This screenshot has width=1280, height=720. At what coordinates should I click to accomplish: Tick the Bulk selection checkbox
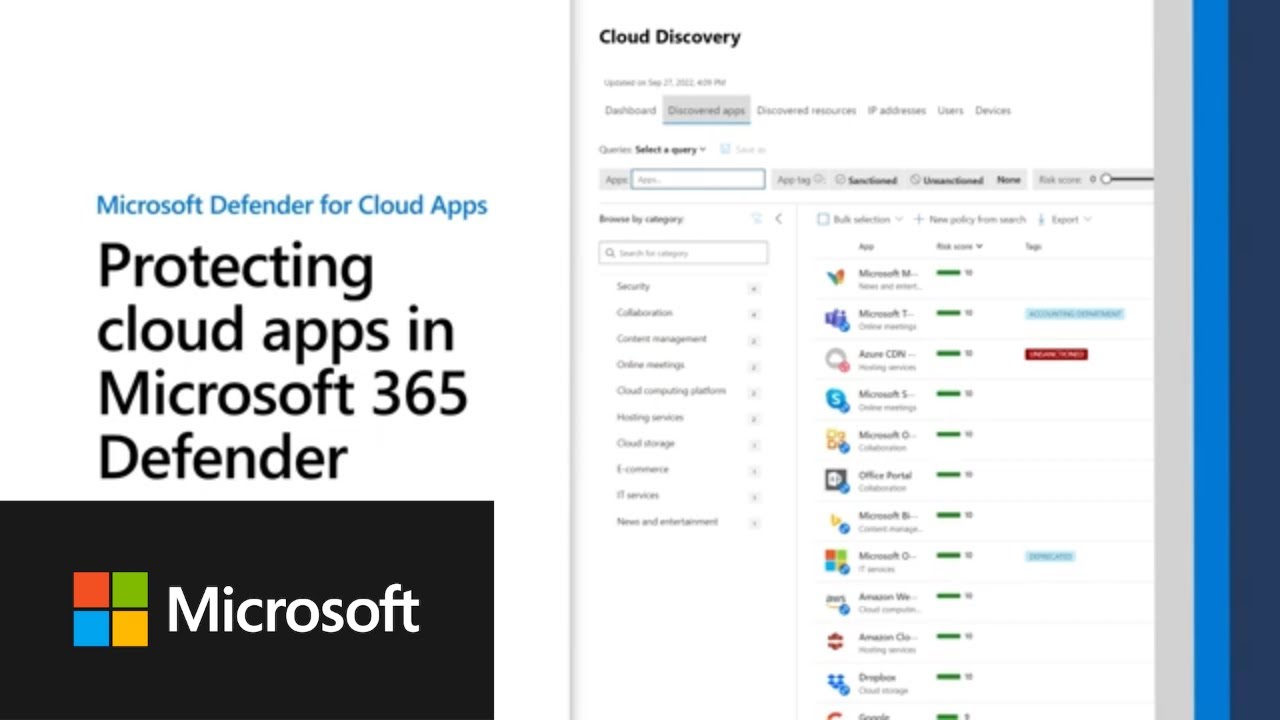[x=823, y=219]
